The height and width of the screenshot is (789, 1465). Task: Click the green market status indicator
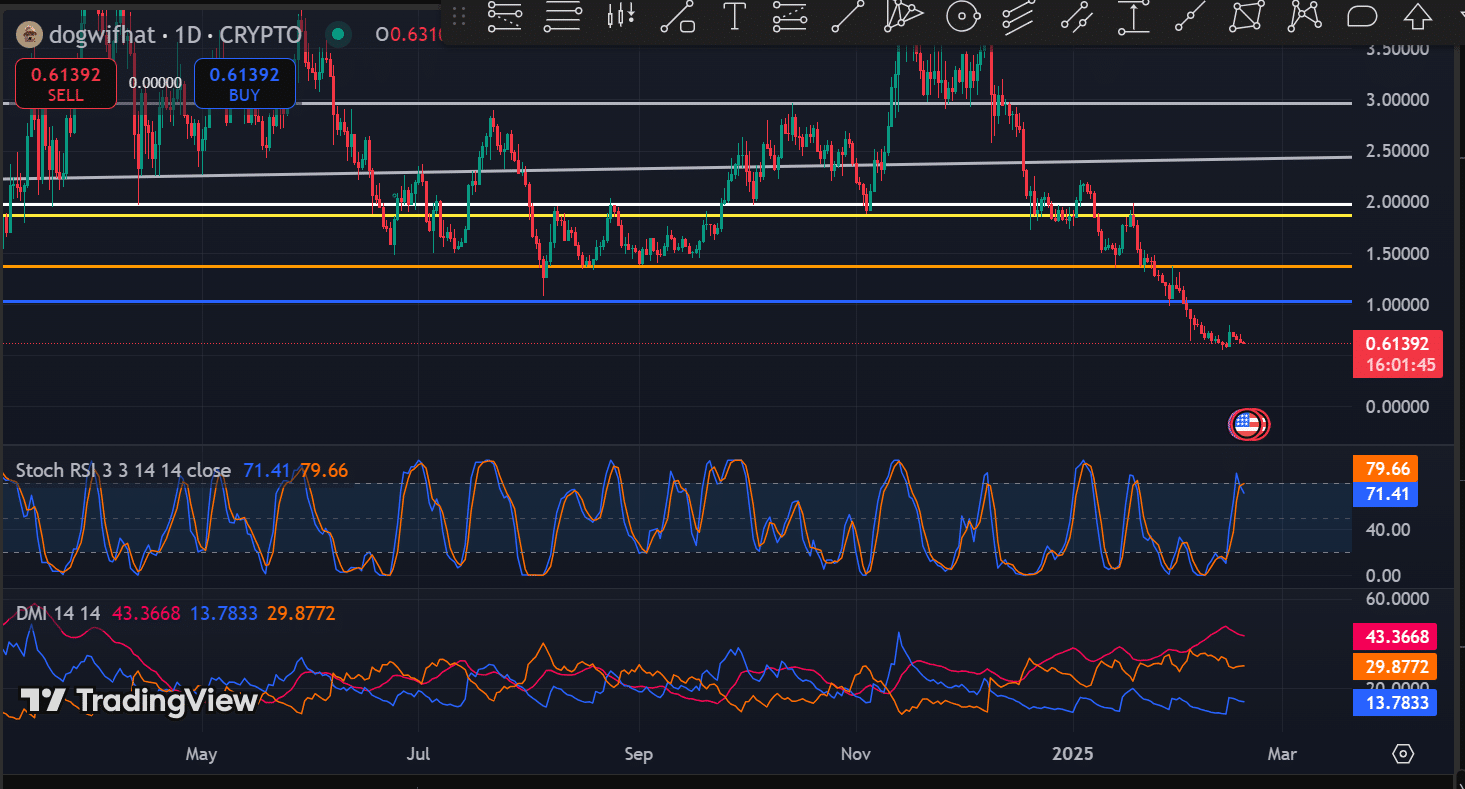(338, 35)
